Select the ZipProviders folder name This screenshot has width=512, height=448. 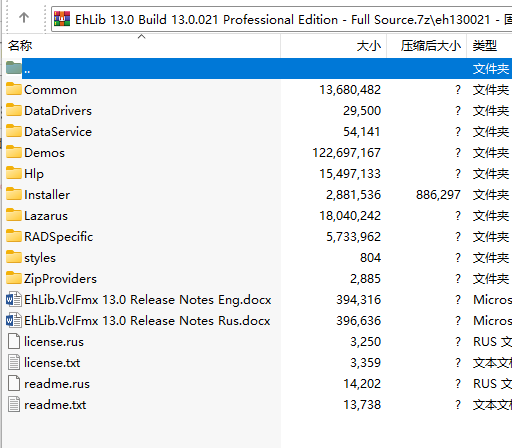point(60,279)
